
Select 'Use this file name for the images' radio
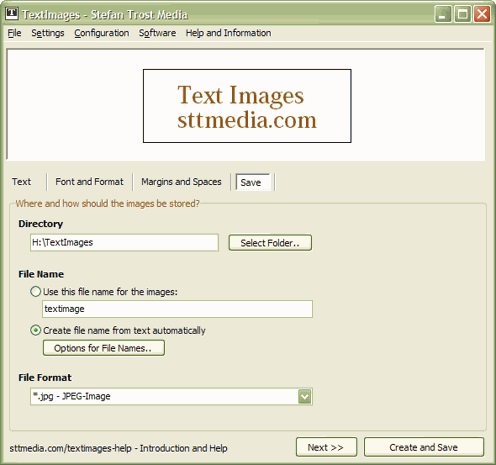[x=36, y=292]
